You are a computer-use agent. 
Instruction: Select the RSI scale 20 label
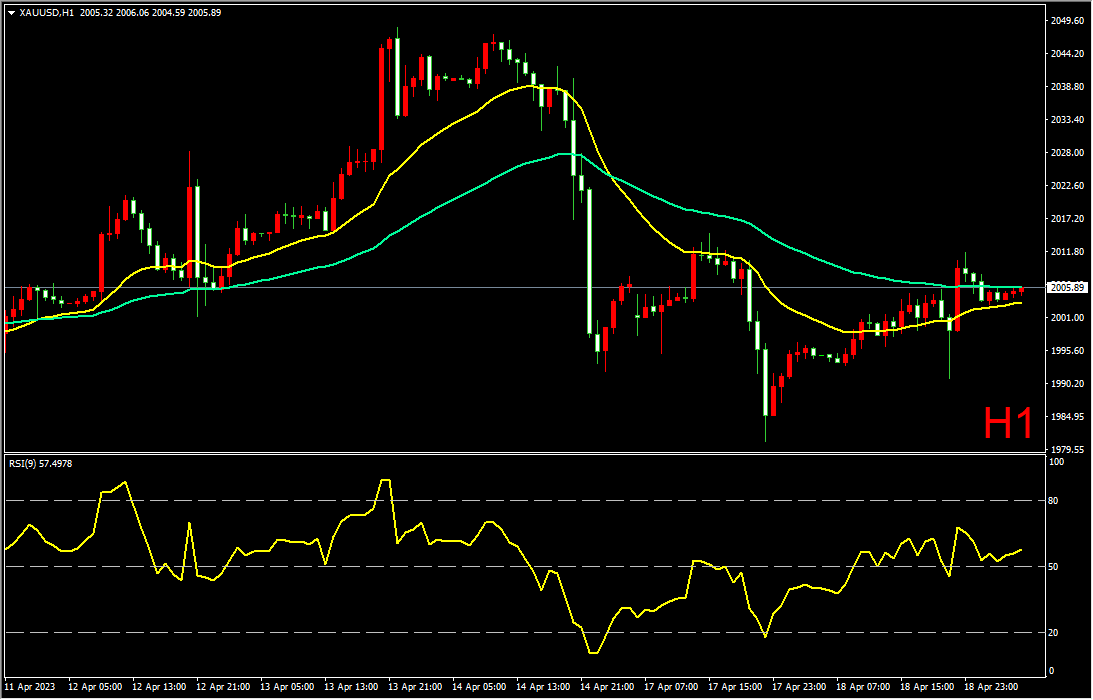(x=1054, y=633)
